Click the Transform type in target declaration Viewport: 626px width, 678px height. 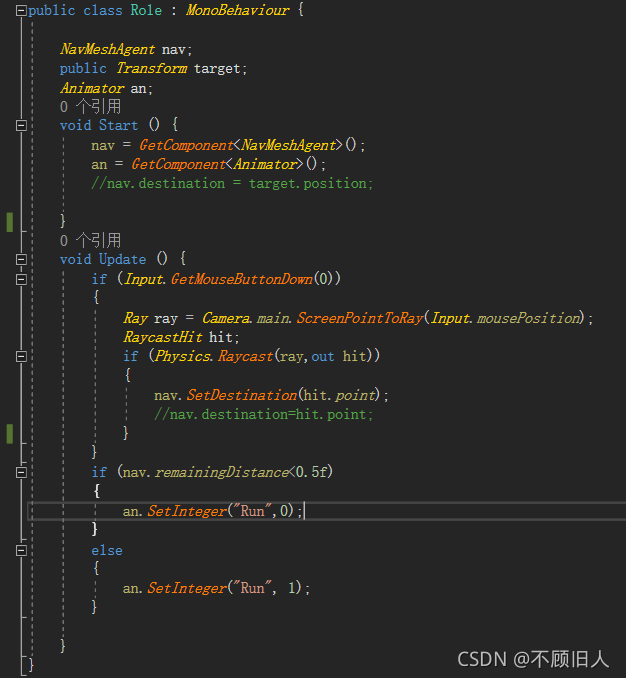pos(152,69)
